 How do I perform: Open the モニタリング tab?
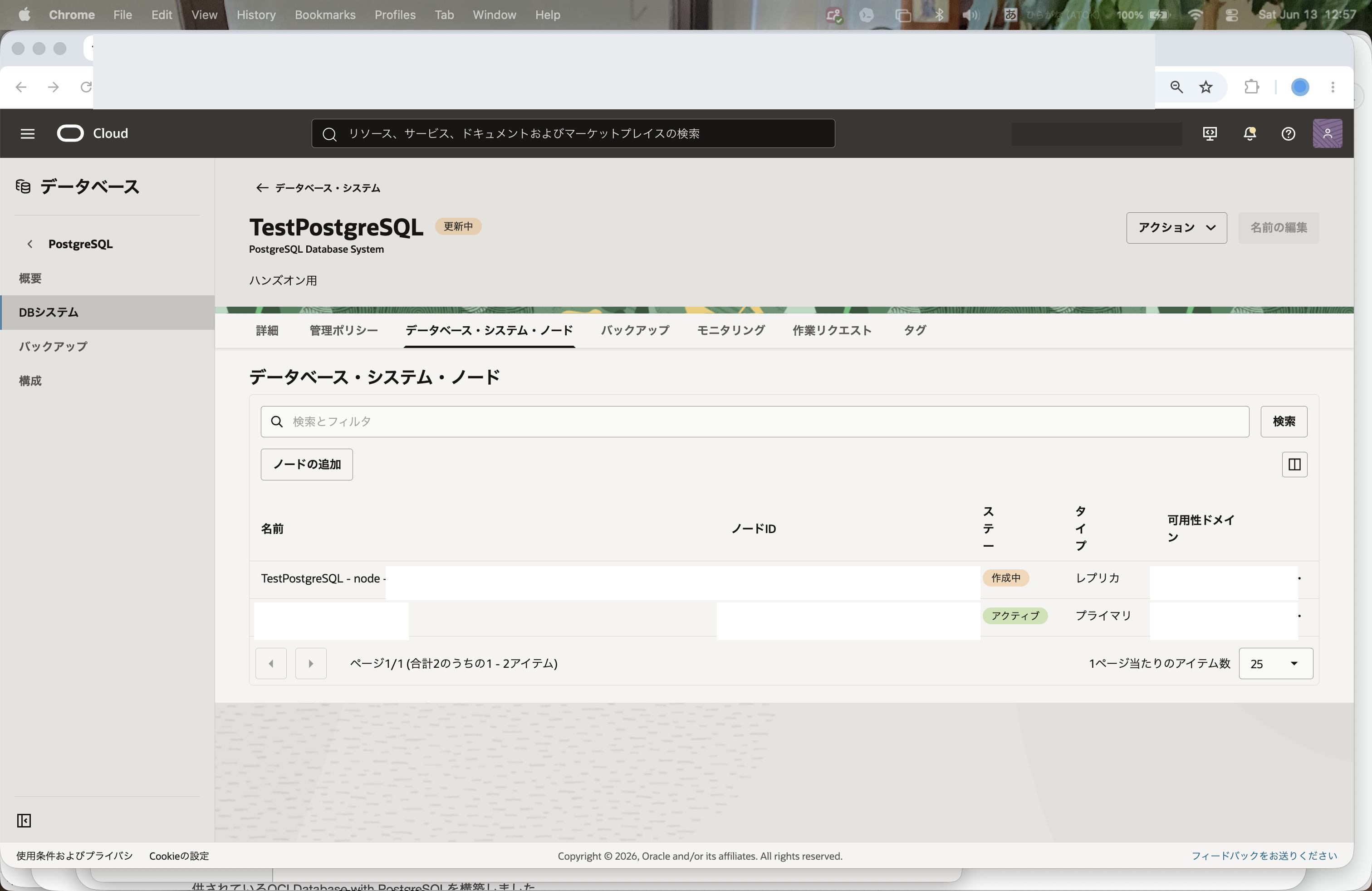tap(731, 330)
